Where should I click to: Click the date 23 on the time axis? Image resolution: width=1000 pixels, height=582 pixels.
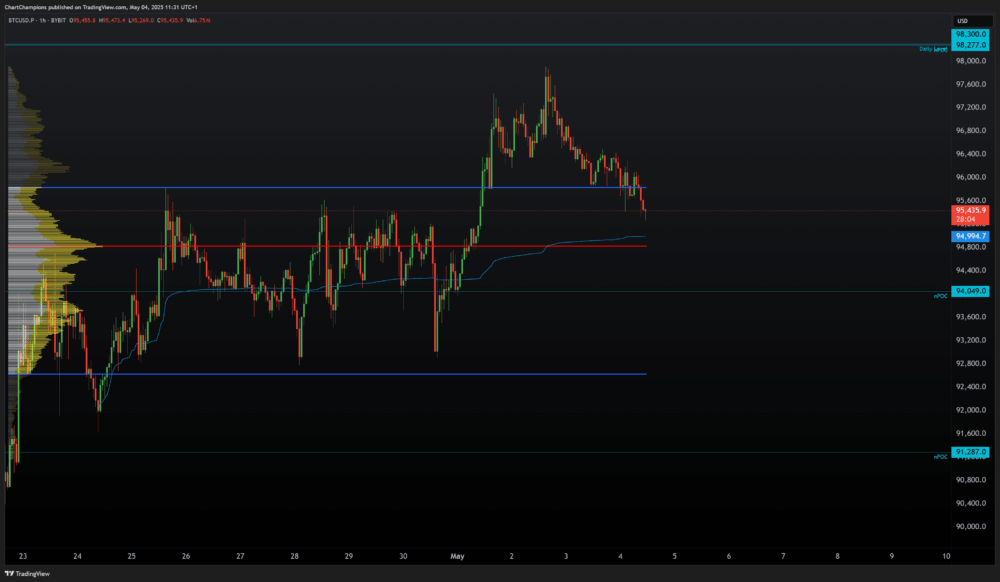point(22,556)
